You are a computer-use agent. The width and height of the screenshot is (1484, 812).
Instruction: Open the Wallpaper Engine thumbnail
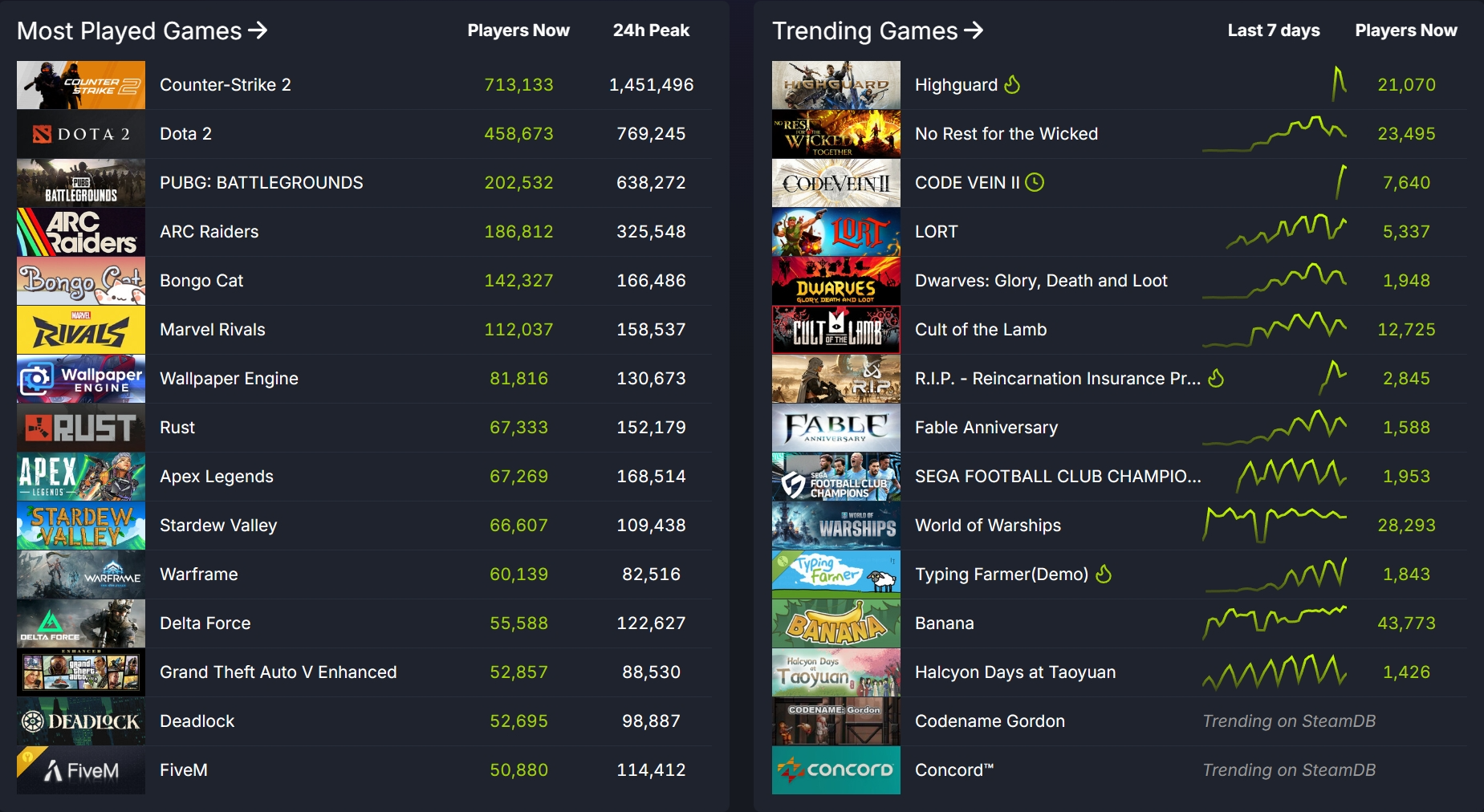point(81,379)
